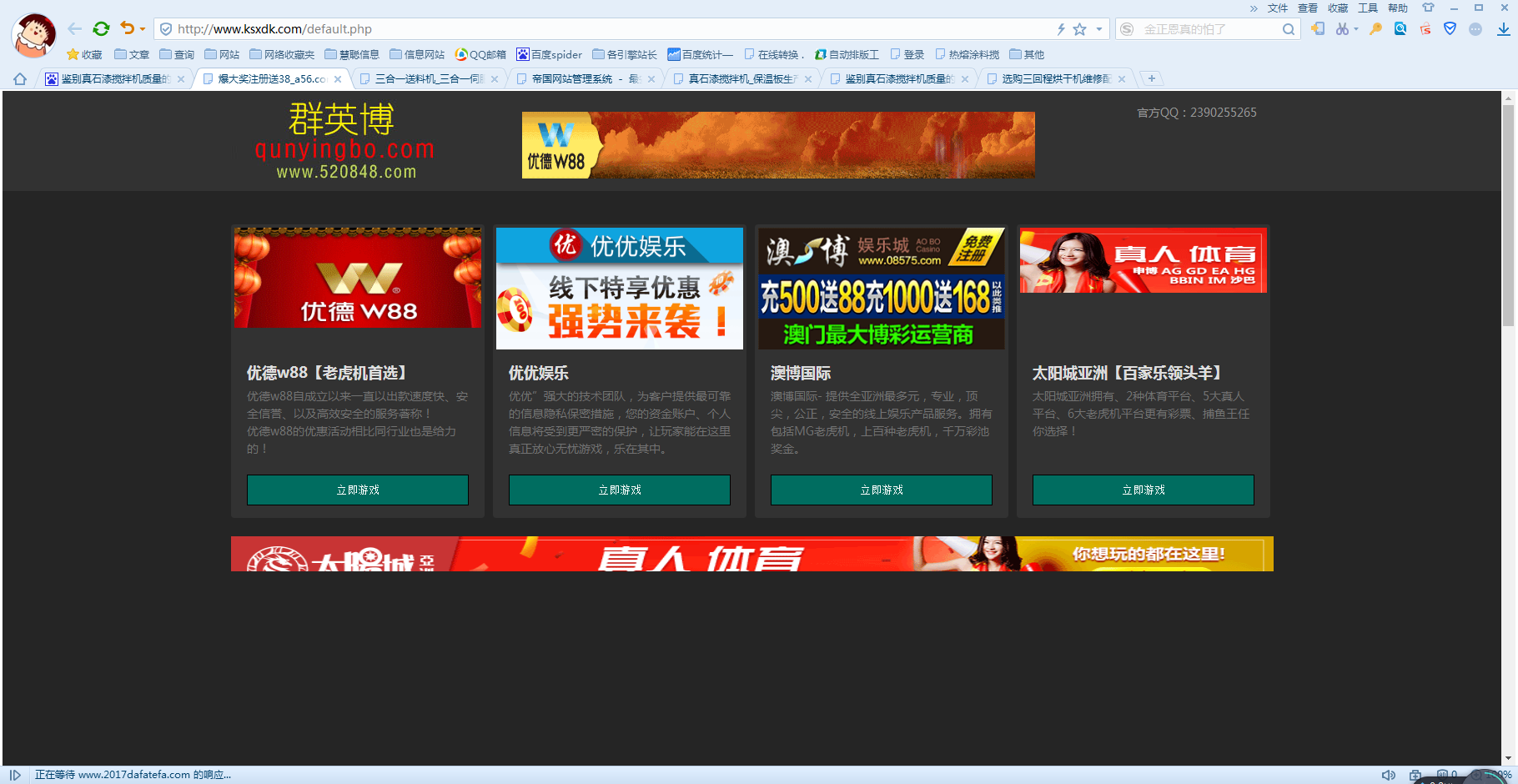Click the login arrow toolbar icon

[1318, 29]
